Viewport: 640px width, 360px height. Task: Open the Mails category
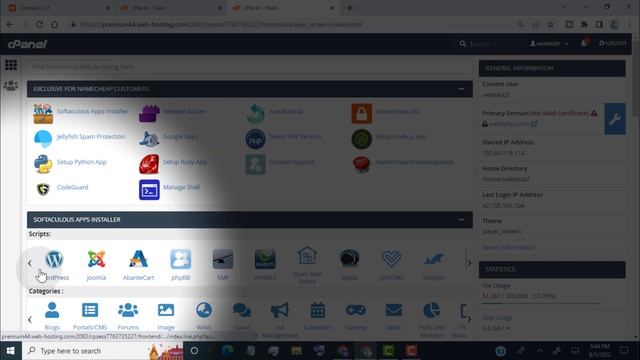coord(394,316)
